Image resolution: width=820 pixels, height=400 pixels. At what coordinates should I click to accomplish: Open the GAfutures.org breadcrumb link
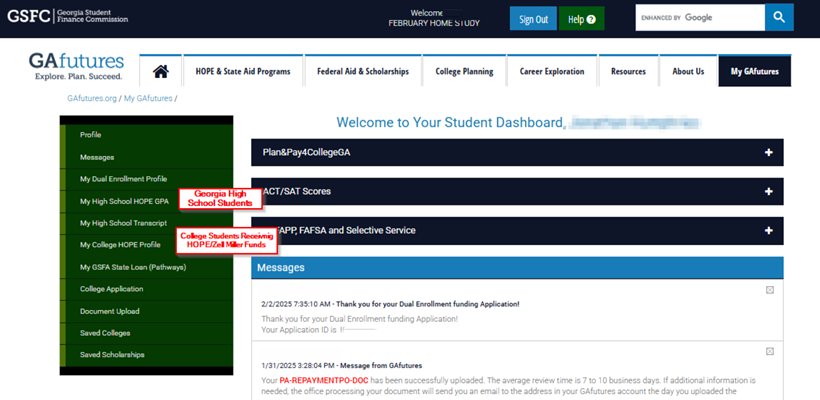[92, 98]
